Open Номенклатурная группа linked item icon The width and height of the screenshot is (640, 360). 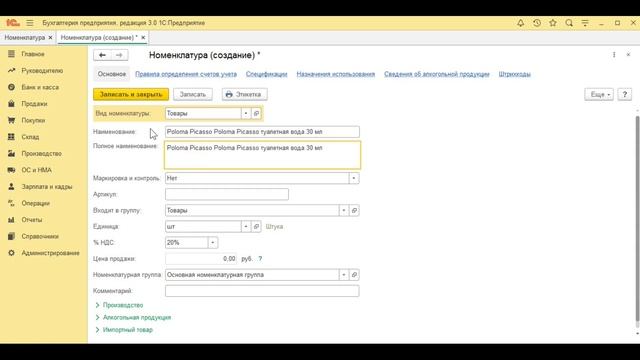click(x=354, y=275)
